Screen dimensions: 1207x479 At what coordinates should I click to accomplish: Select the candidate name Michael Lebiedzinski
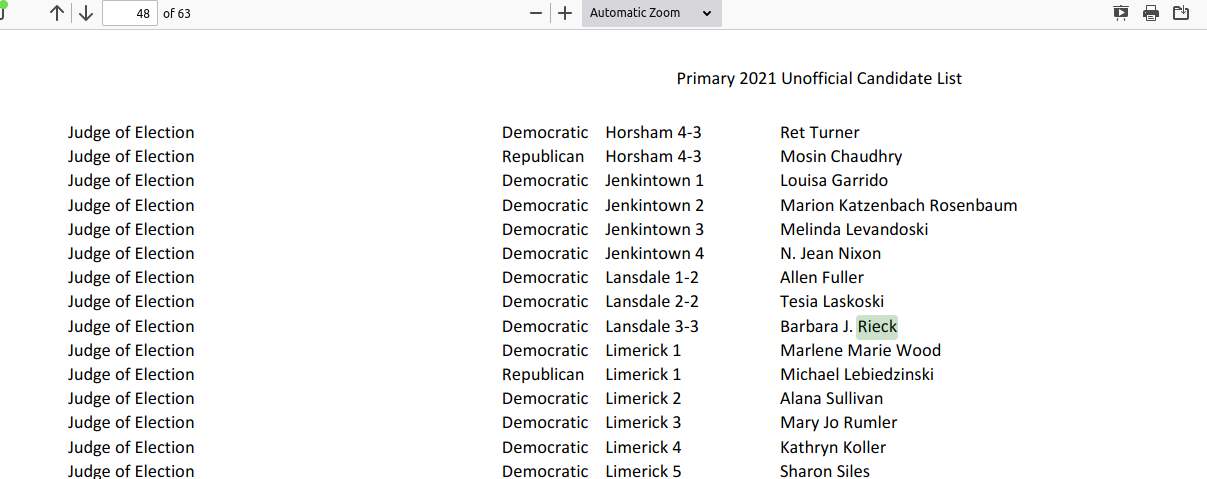click(857, 374)
